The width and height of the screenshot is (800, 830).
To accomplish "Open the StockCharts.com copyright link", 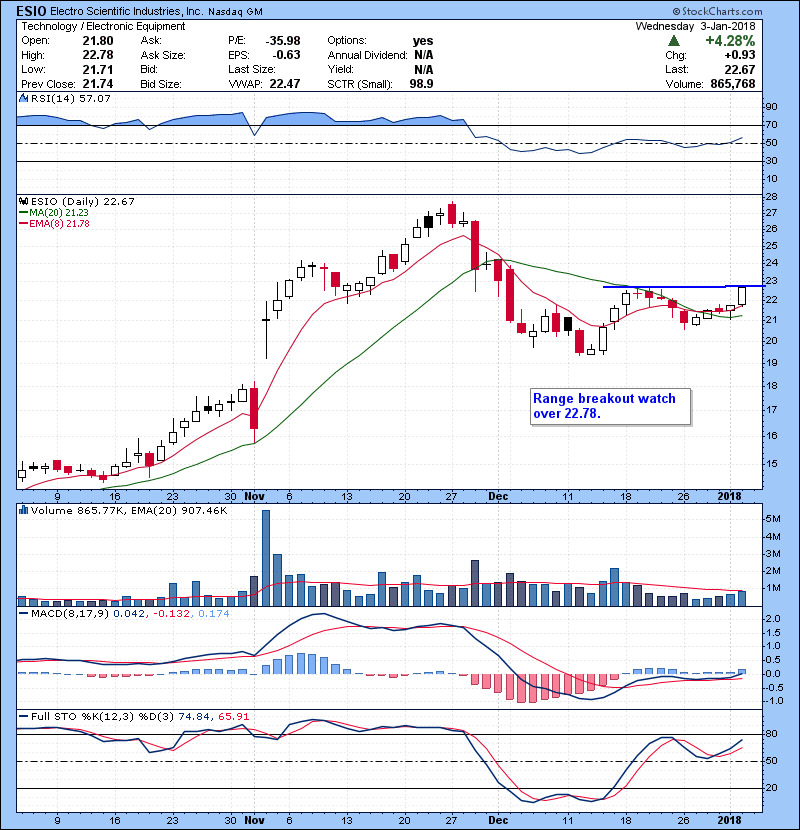I will [x=717, y=11].
